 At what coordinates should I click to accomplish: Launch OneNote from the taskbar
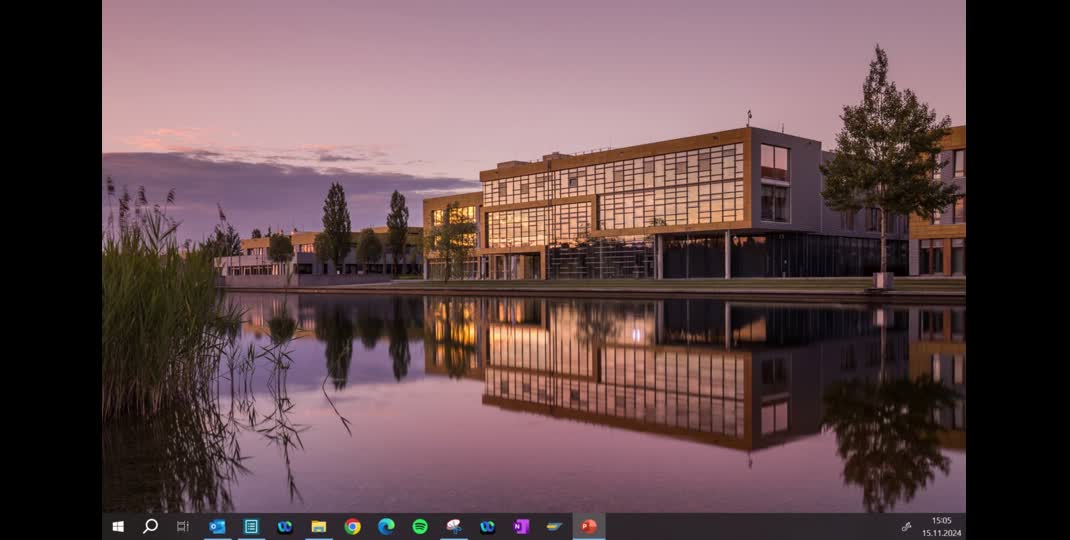[521, 526]
